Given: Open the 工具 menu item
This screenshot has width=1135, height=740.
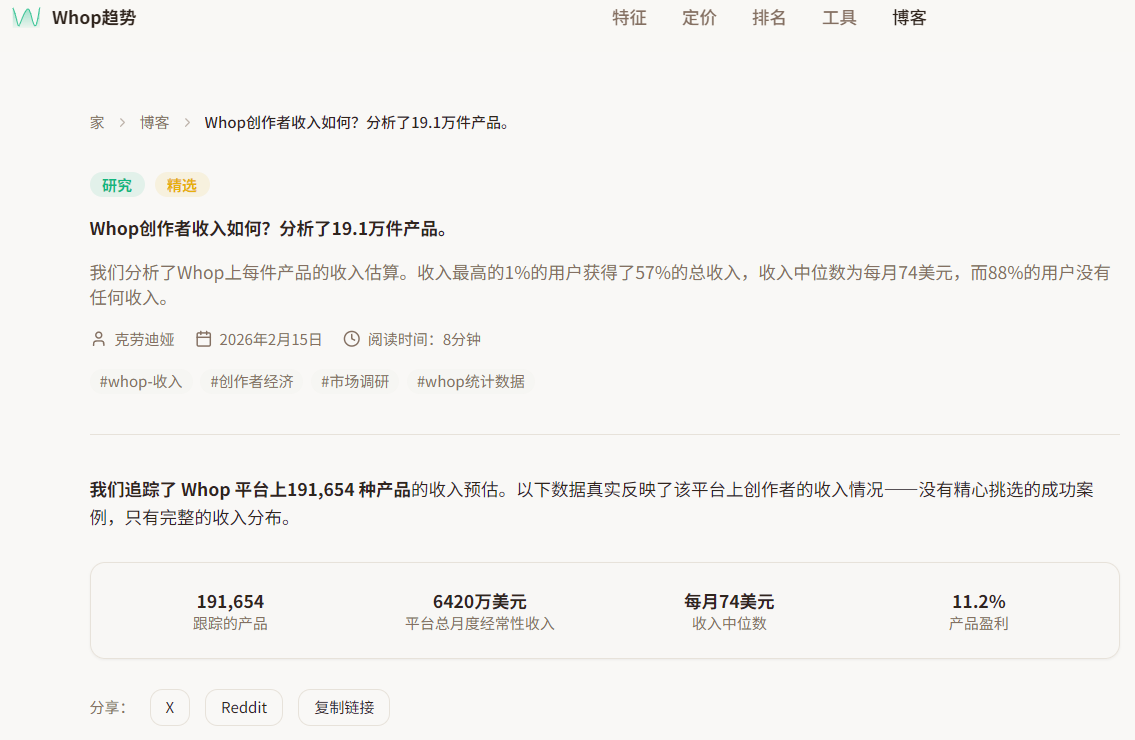Looking at the screenshot, I should tap(839, 17).
